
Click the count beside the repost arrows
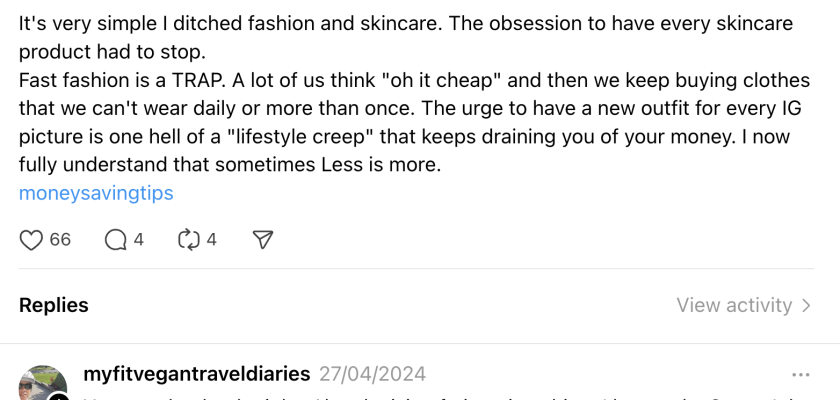[211, 240]
